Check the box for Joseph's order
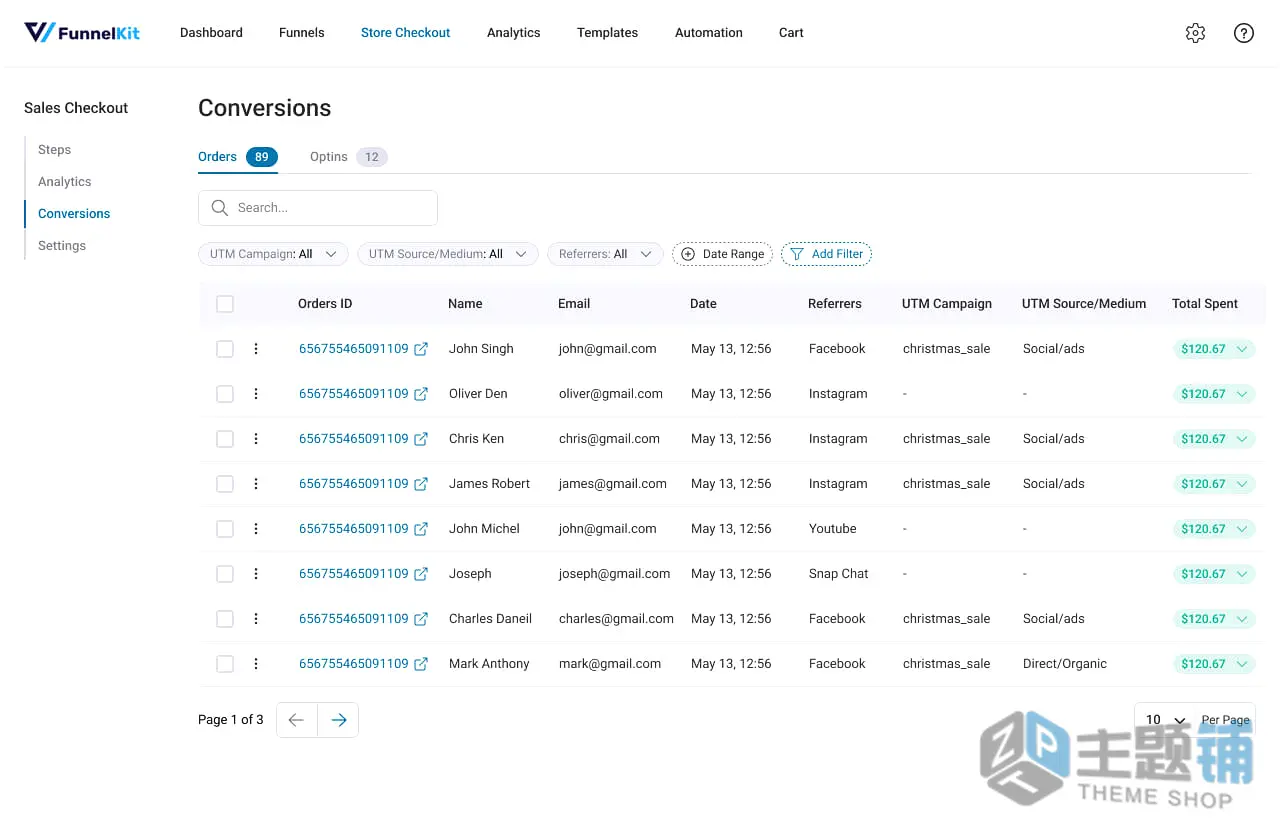The image size is (1280, 837). pos(225,574)
